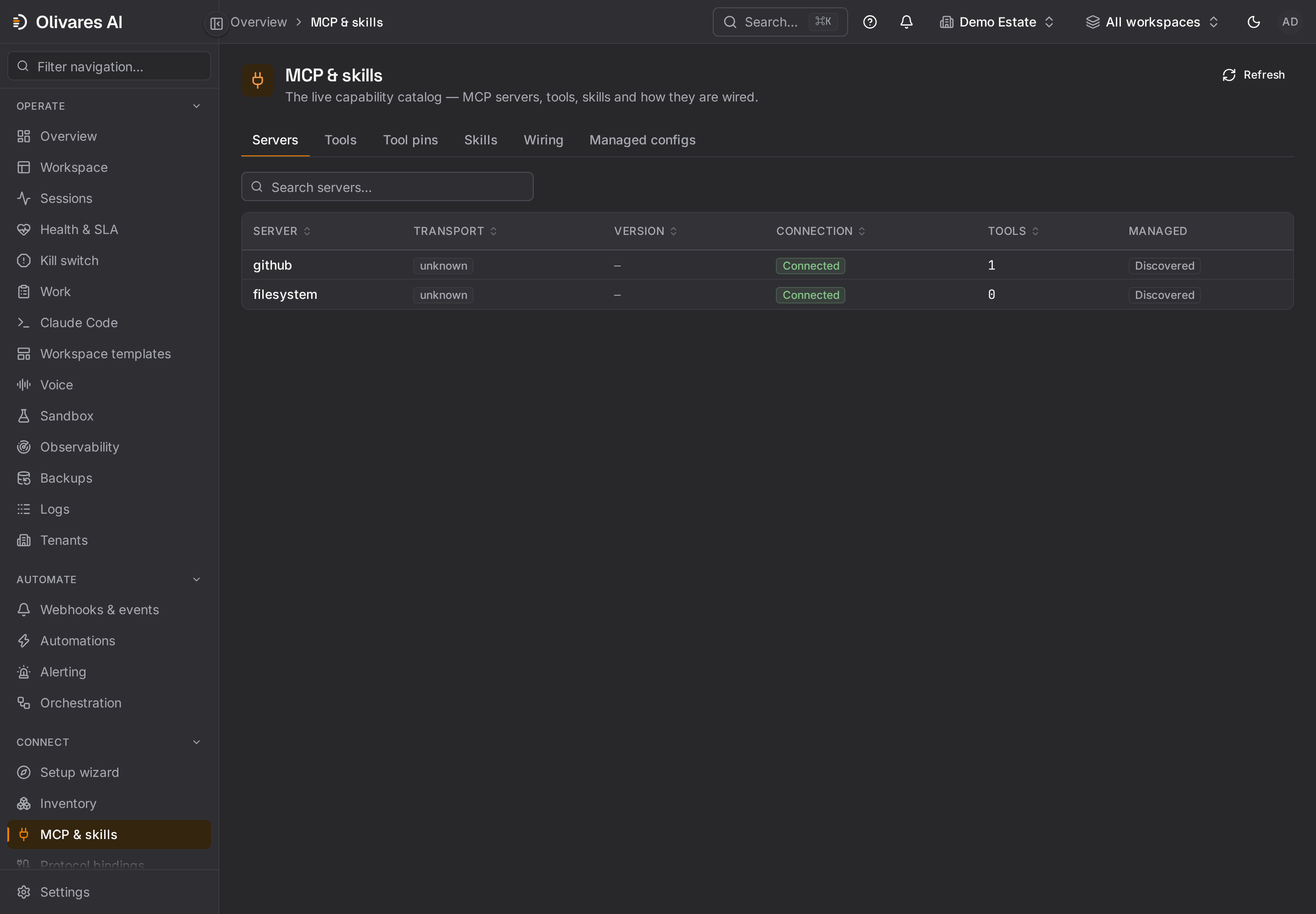Sort by TOOLS column

pos(1013,231)
